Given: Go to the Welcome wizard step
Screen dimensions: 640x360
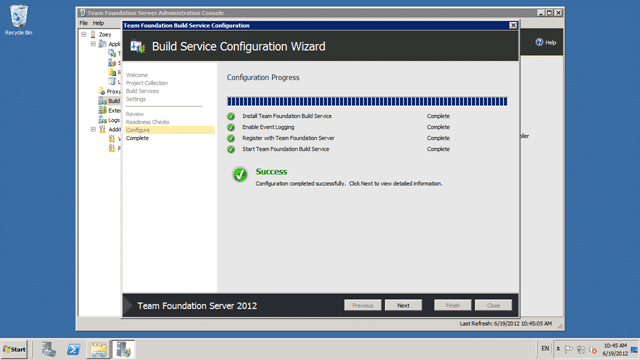Looking at the screenshot, I should click(137, 75).
